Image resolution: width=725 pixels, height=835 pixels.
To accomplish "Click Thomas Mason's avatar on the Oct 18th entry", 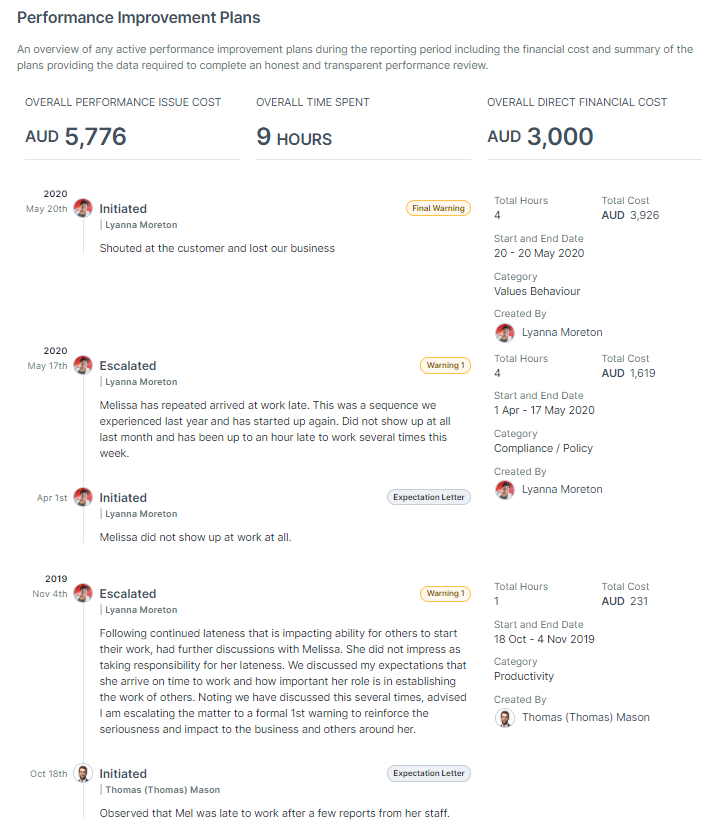I will click(x=81, y=773).
